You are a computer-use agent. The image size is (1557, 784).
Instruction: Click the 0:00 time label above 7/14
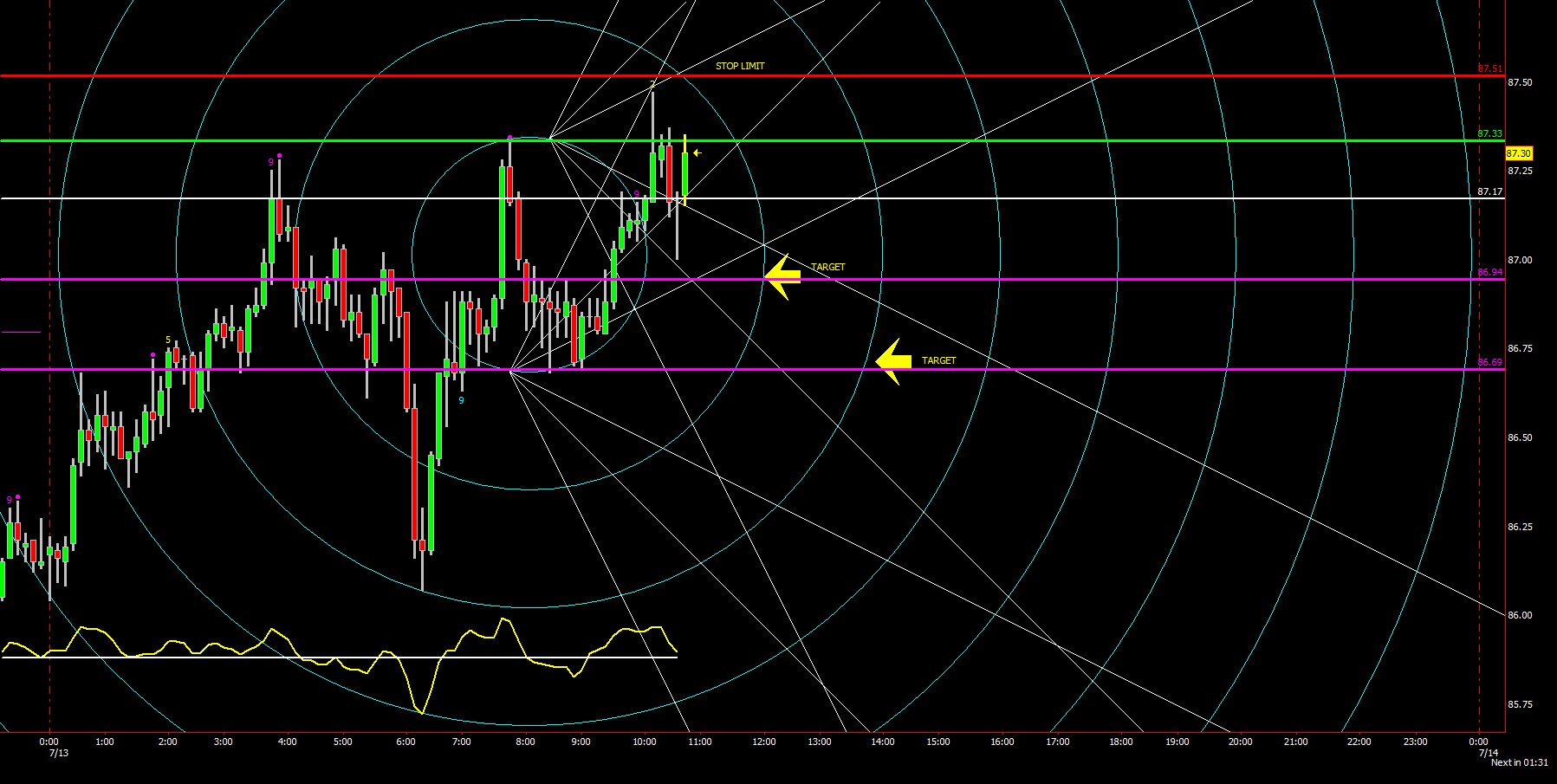[1479, 742]
